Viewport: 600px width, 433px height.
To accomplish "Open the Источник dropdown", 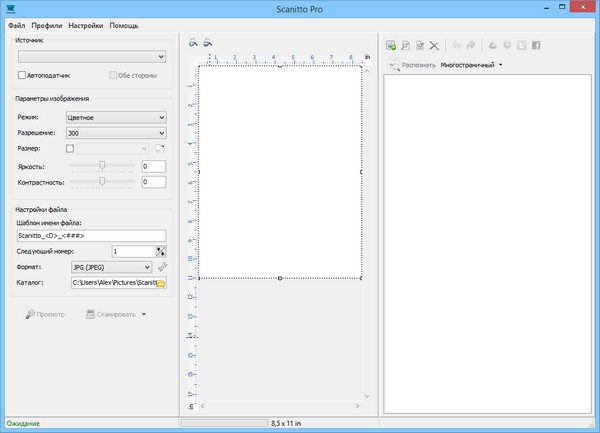I will tap(91, 57).
